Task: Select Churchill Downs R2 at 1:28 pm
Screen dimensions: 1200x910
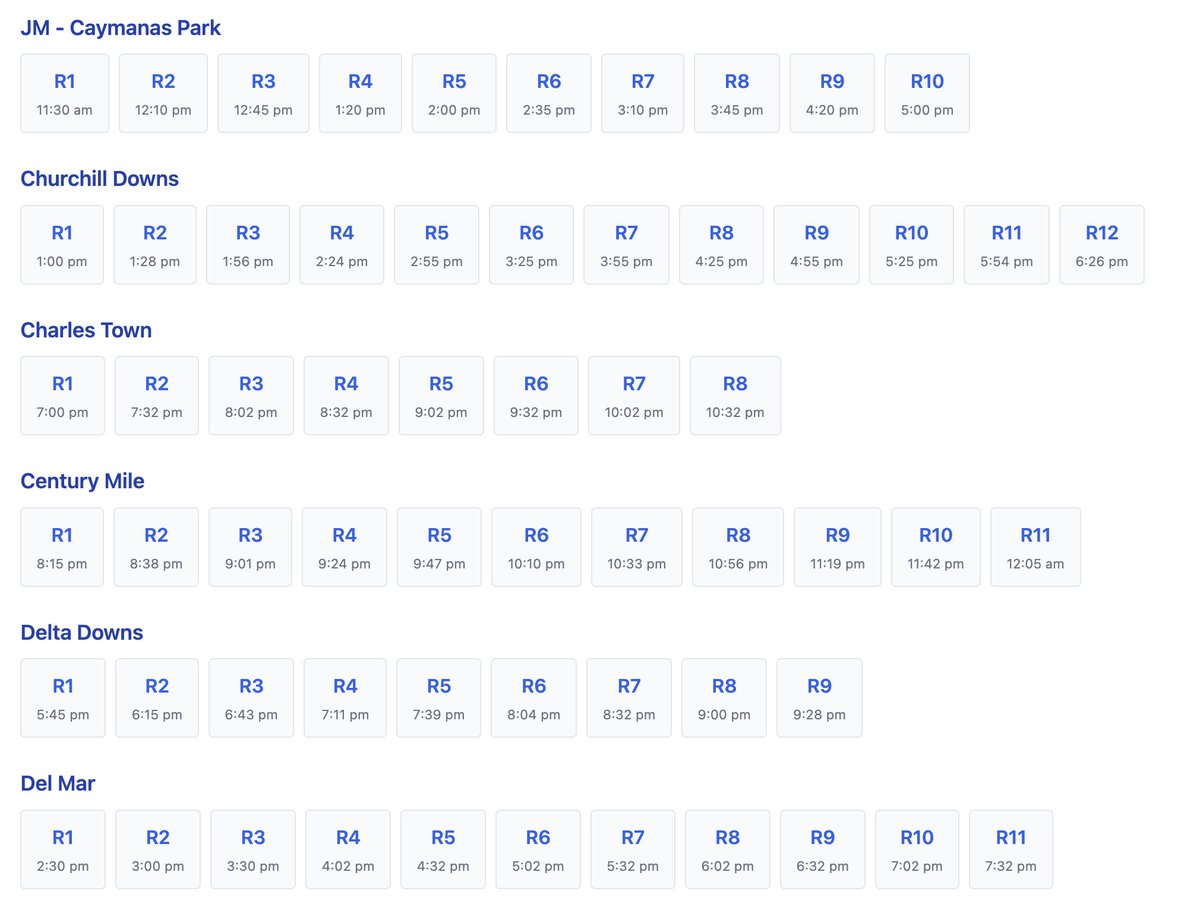Action: point(155,245)
